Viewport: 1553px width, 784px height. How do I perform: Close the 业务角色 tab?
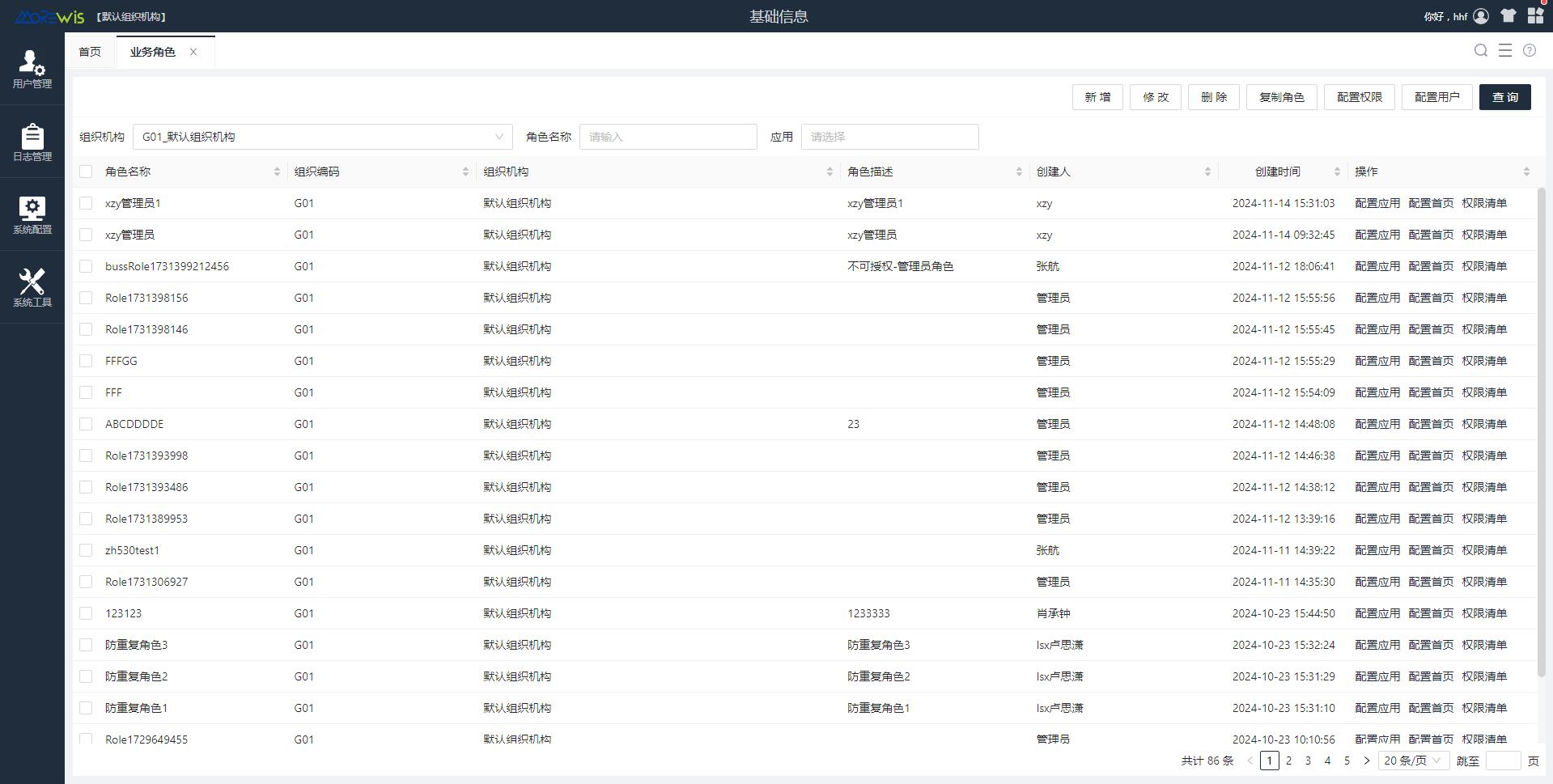coord(193,51)
